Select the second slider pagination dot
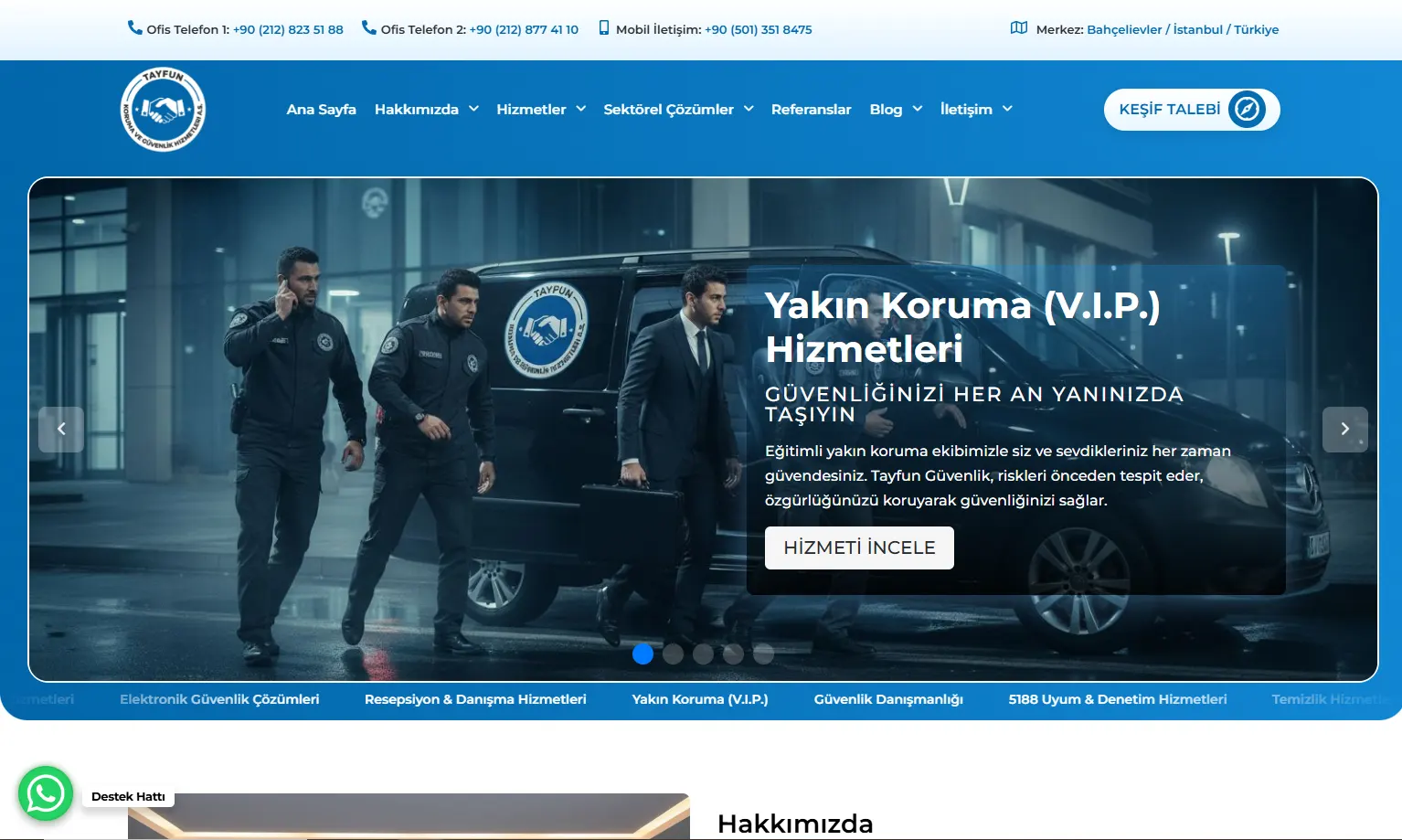The width and height of the screenshot is (1402, 840). 674,654
